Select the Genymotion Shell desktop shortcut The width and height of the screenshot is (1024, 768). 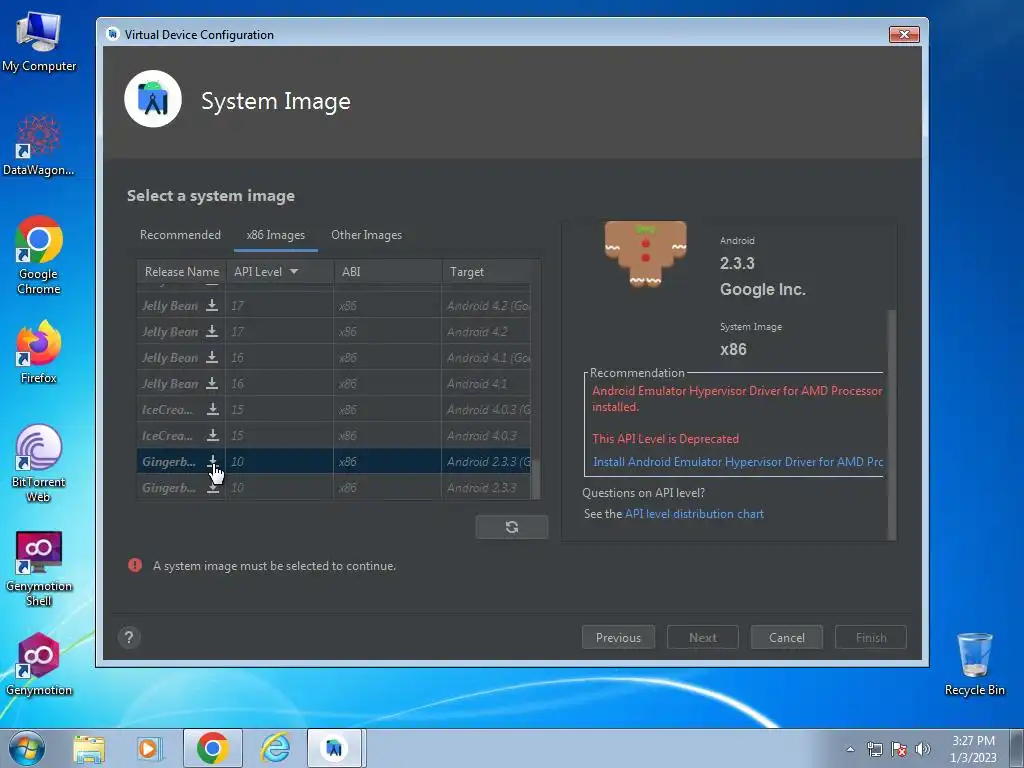point(39,568)
